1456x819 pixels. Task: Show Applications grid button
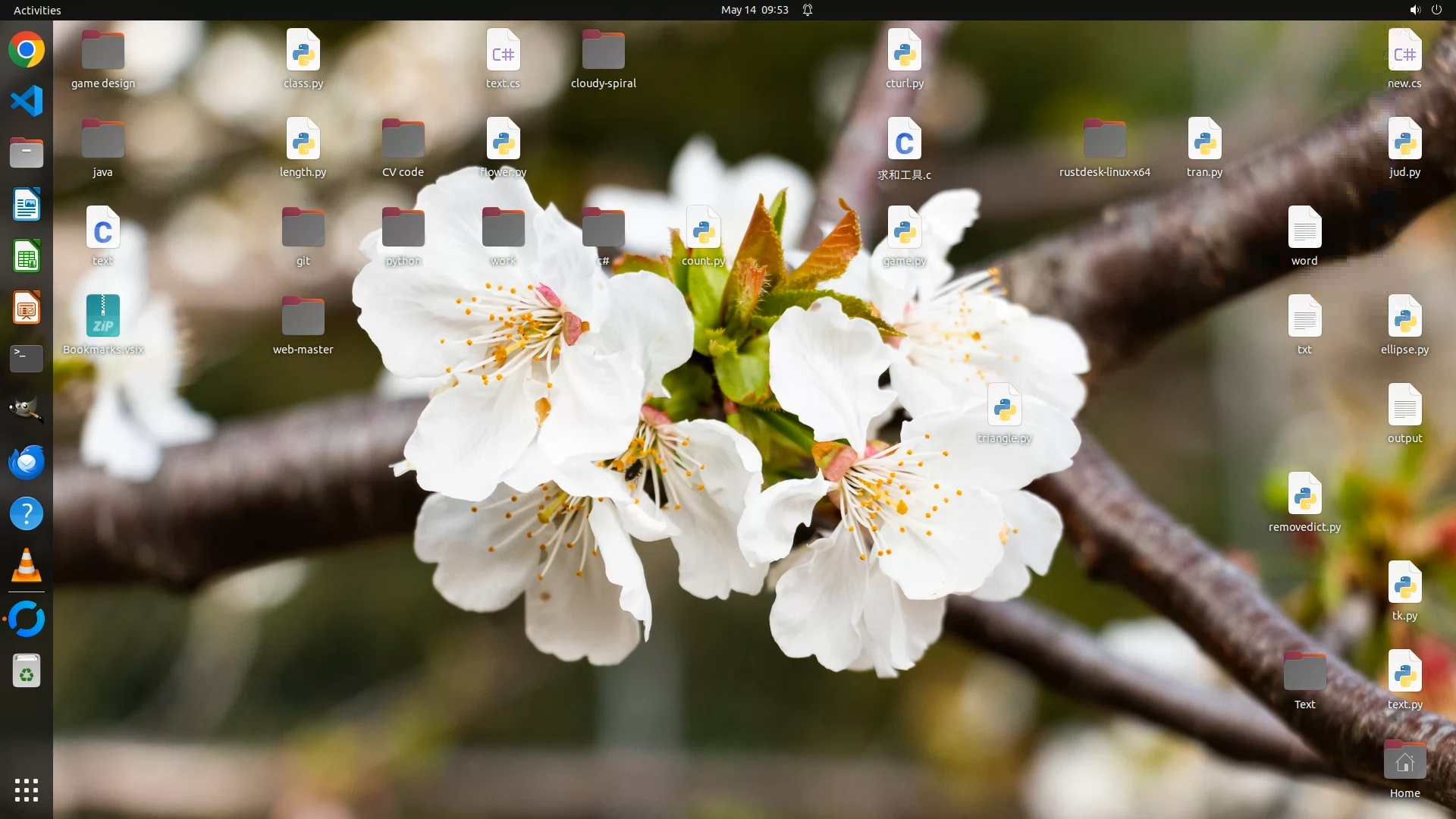[x=27, y=789]
